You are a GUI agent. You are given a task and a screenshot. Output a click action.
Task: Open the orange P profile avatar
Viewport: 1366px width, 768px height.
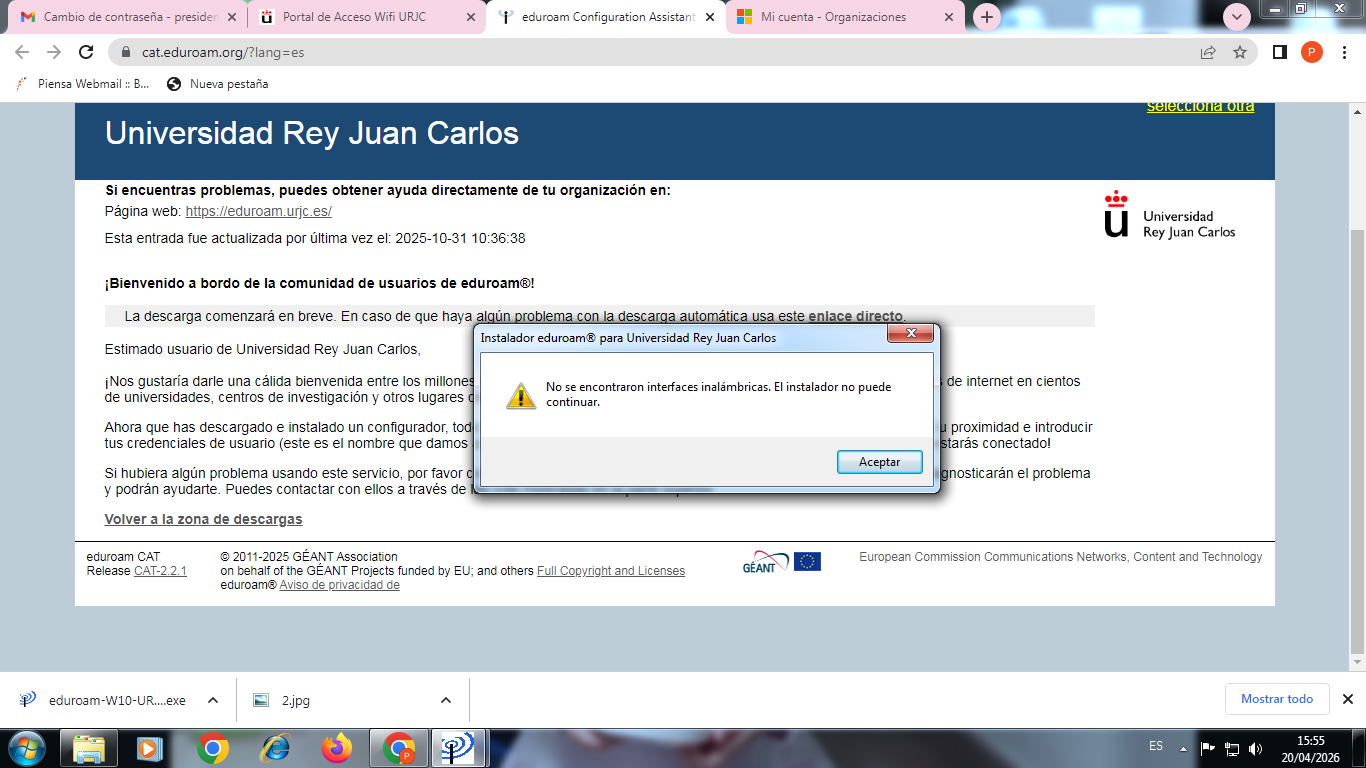tap(1311, 52)
